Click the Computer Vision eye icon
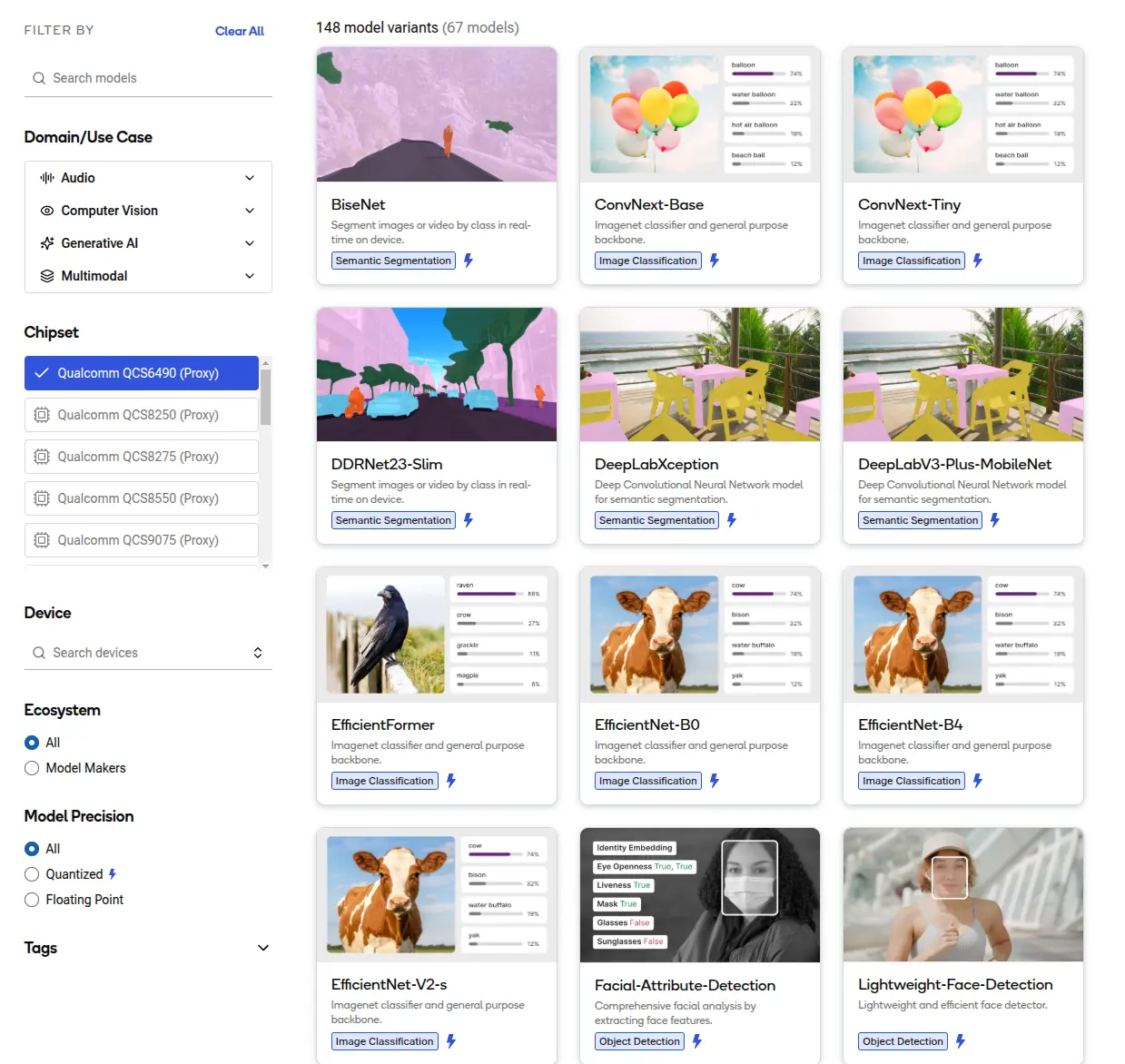 [47, 211]
